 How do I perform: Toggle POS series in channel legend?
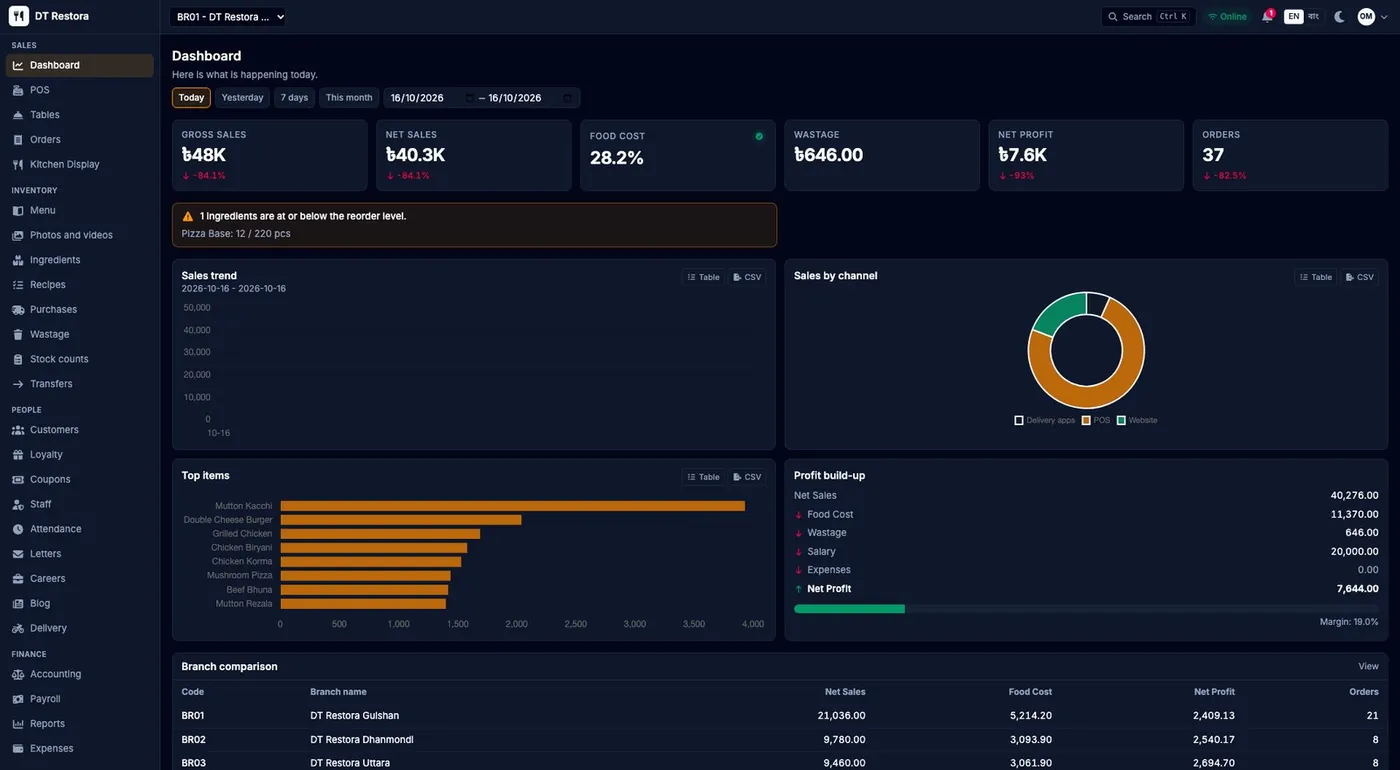[x=1096, y=420]
